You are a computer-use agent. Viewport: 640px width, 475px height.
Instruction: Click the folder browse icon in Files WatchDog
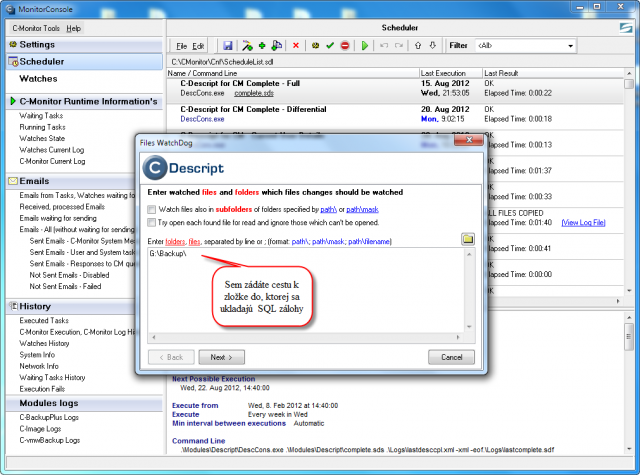(x=468, y=239)
